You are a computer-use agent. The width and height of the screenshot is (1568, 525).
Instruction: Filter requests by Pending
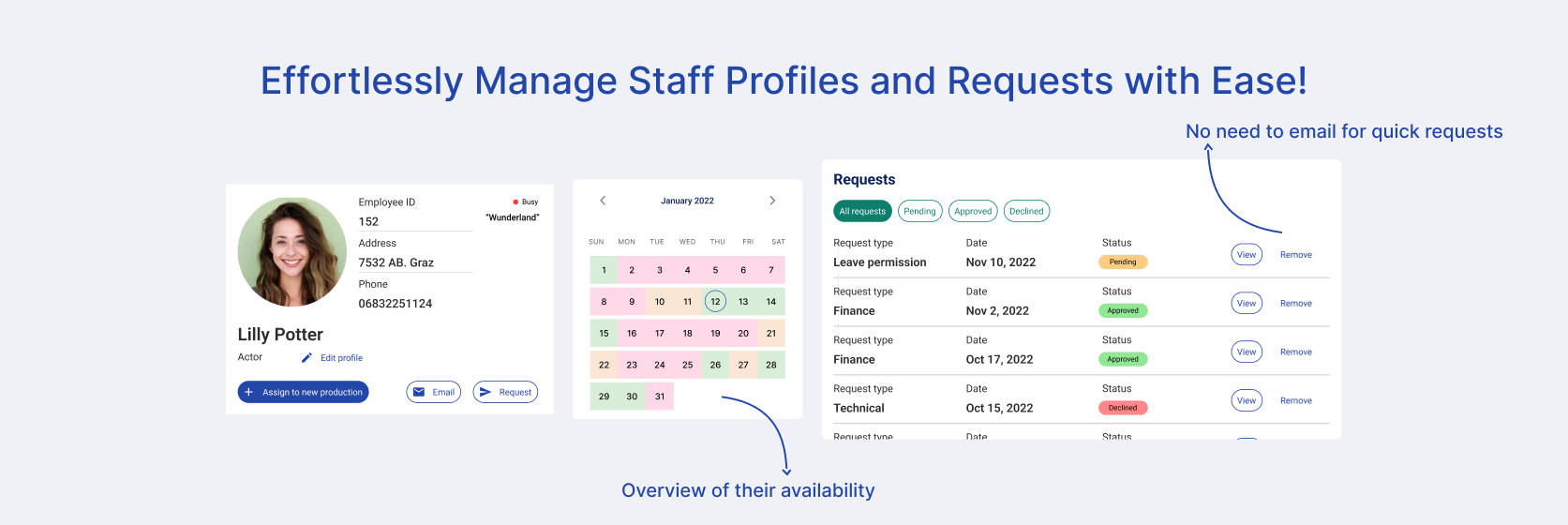[x=919, y=211]
